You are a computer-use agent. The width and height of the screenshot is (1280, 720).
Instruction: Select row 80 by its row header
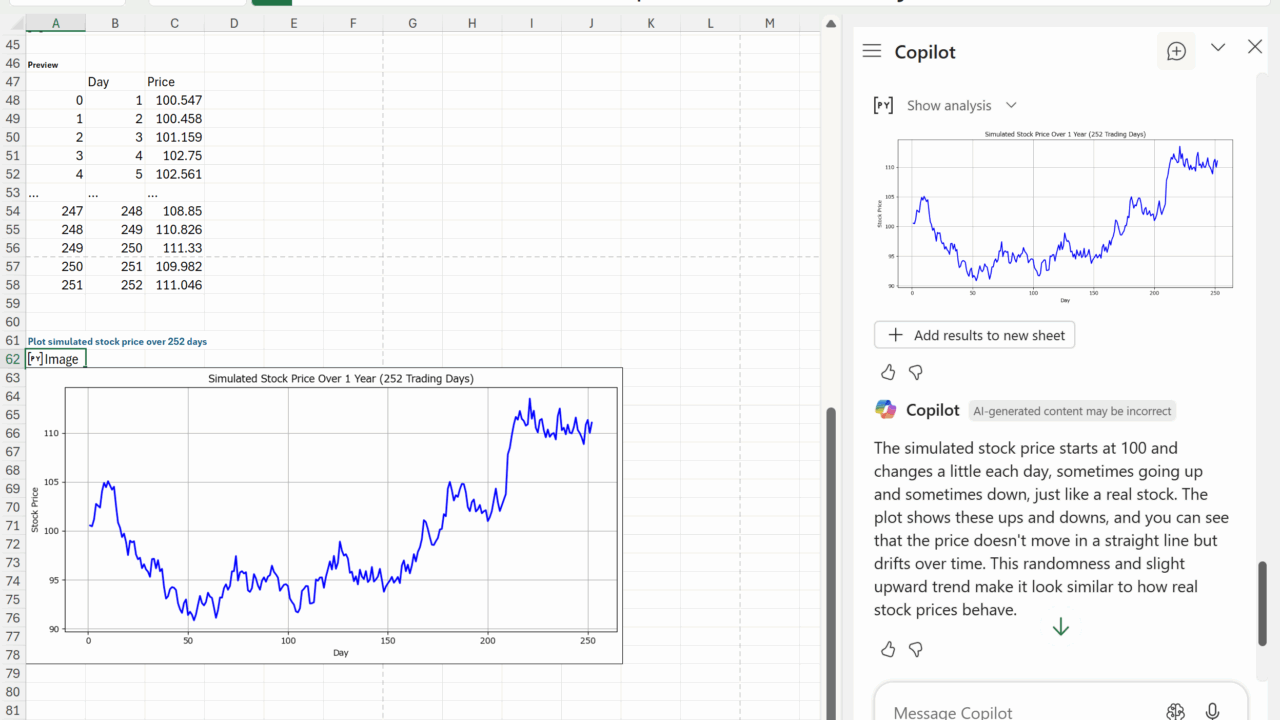click(13, 692)
